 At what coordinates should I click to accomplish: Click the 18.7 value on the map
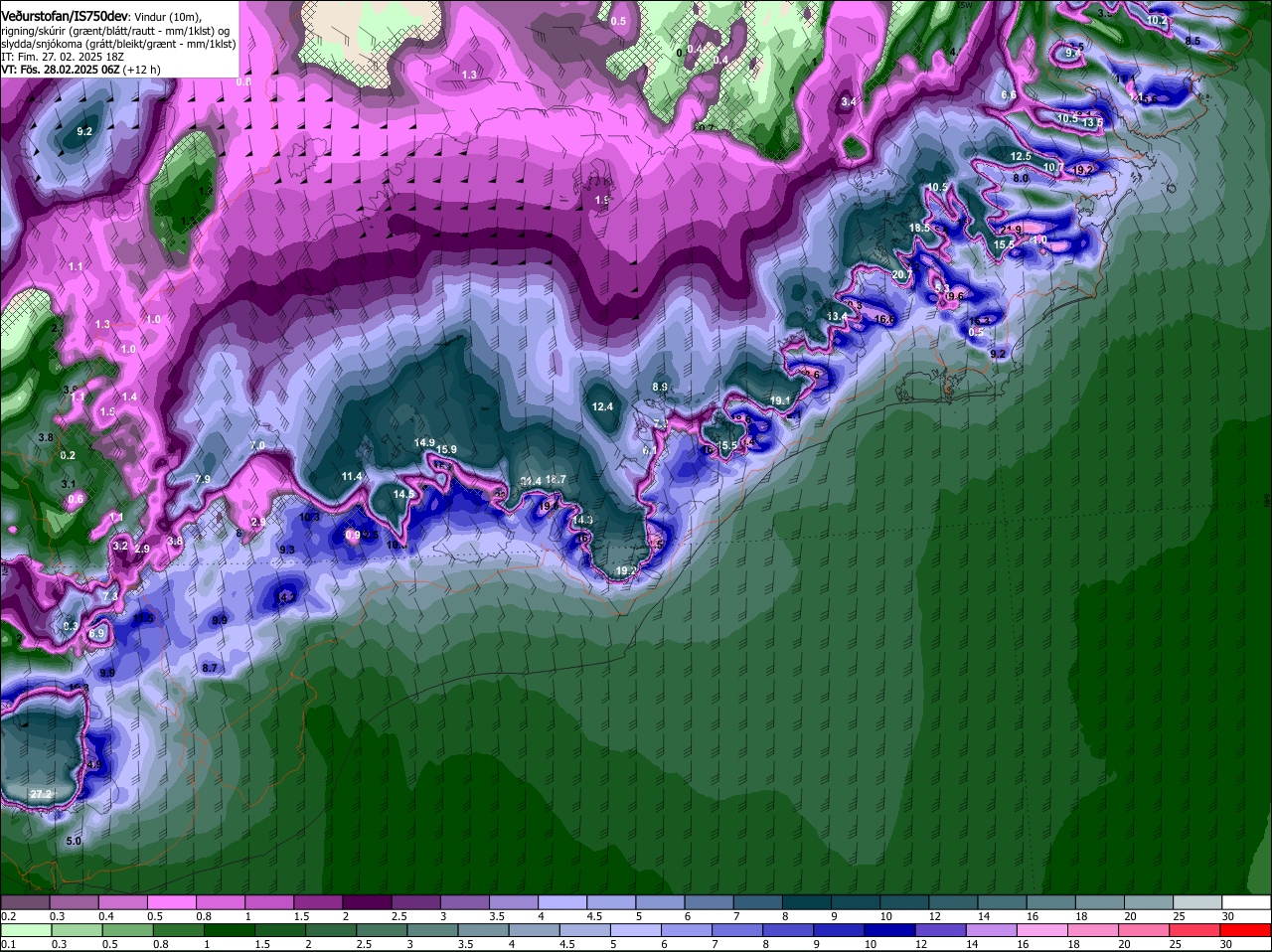556,479
